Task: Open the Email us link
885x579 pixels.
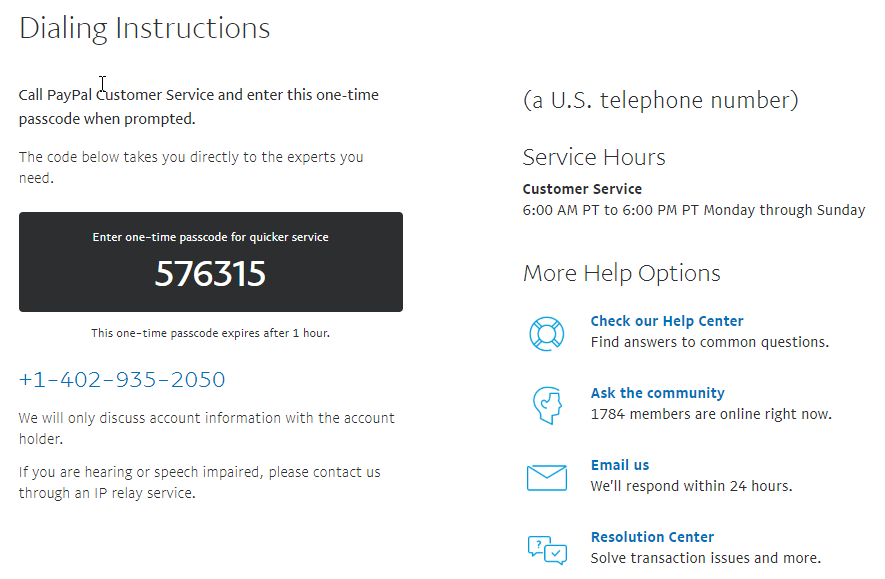Action: point(620,465)
